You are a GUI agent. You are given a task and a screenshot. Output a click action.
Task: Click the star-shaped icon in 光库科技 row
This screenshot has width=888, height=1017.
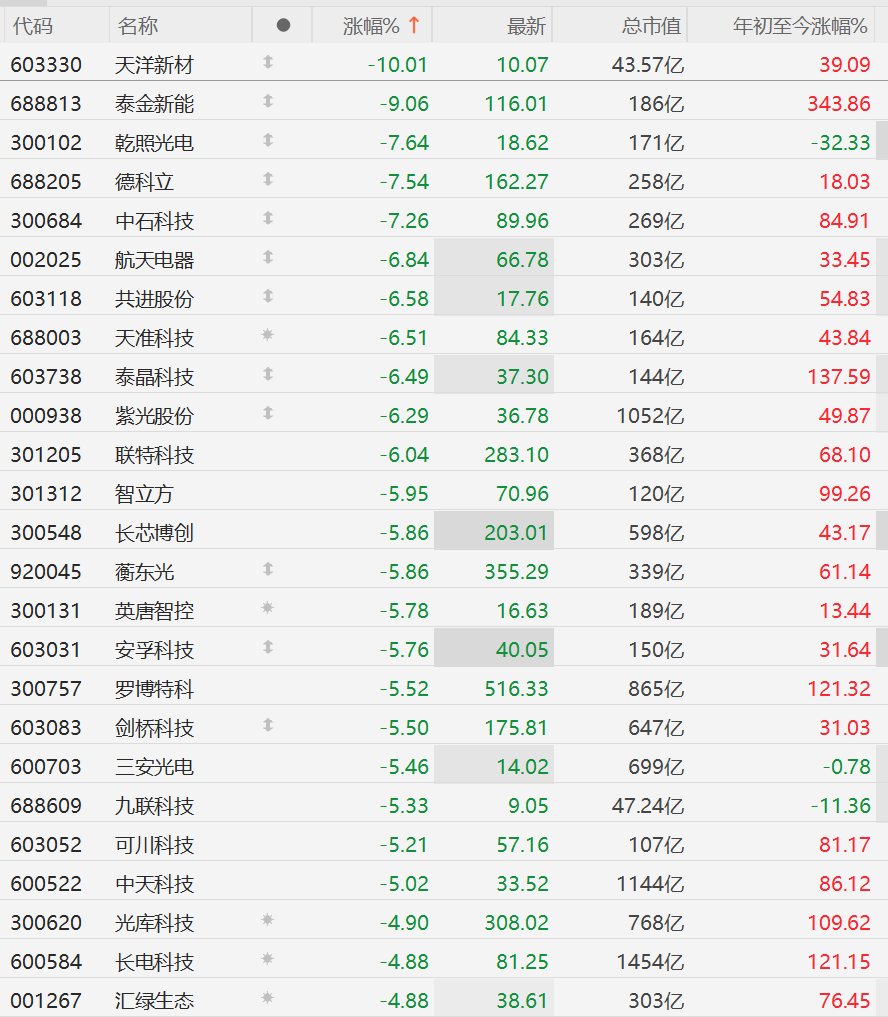pos(267,920)
